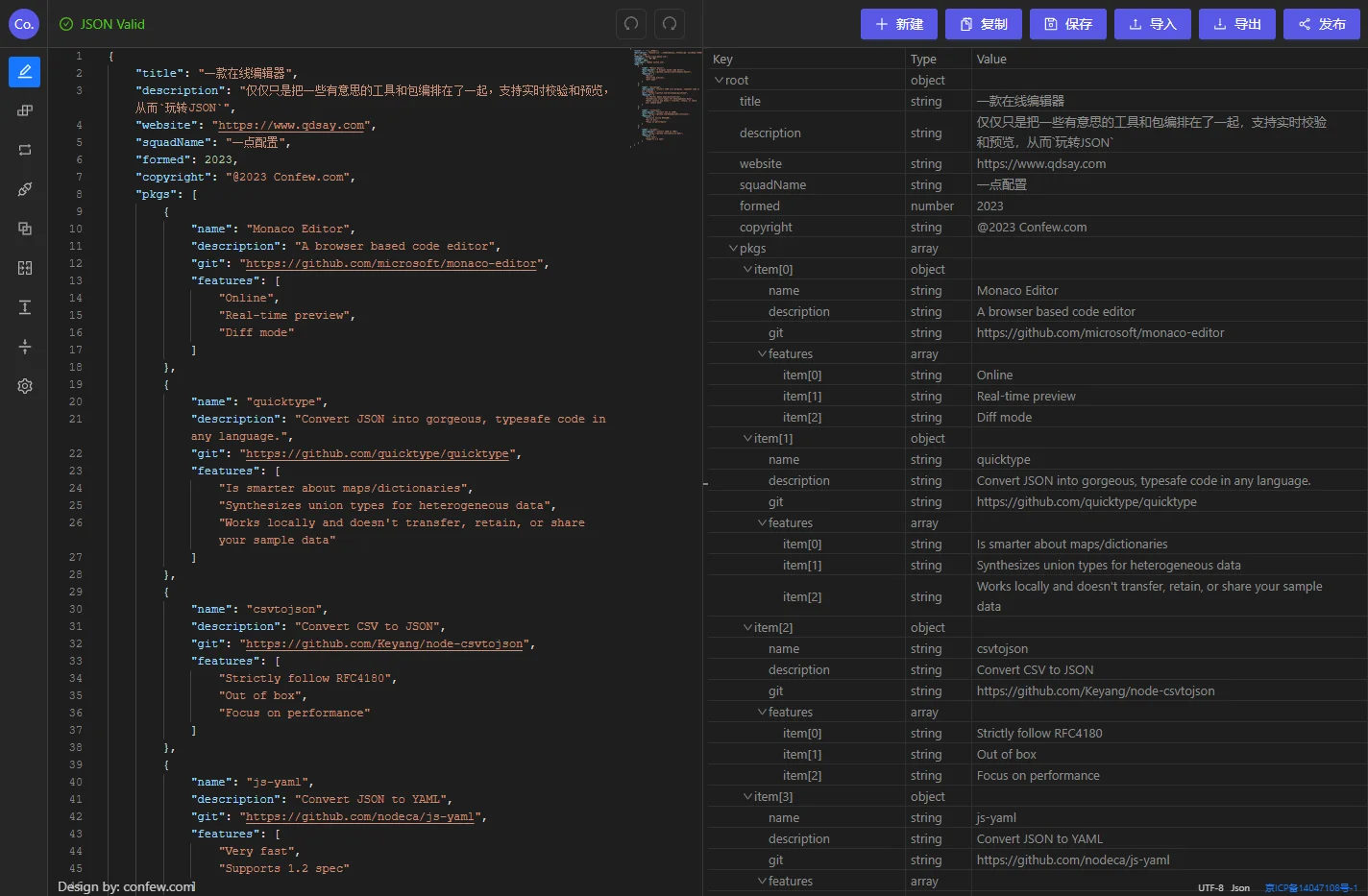
Task: Click the JSON Valid check icon
Action: point(66,24)
